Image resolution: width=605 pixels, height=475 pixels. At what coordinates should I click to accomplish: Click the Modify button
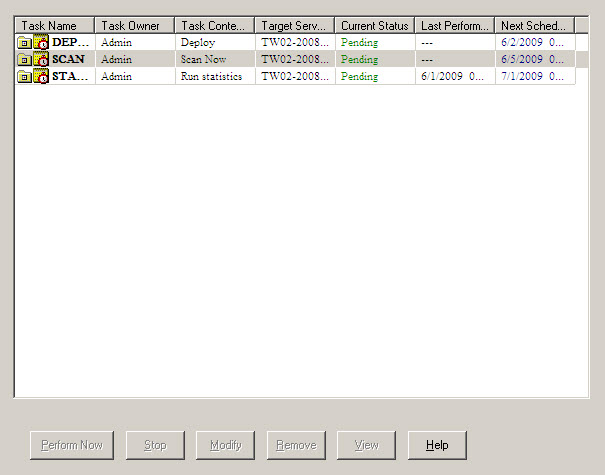[226, 445]
